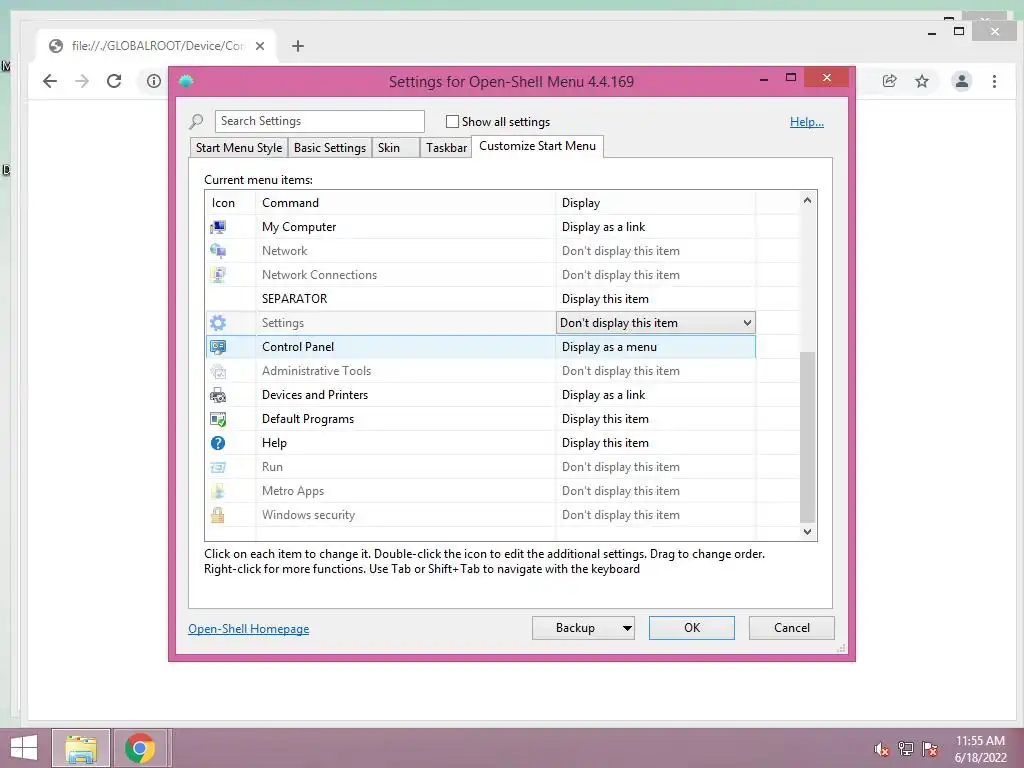Select the Administrative Tools command text

pyautogui.click(x=316, y=371)
